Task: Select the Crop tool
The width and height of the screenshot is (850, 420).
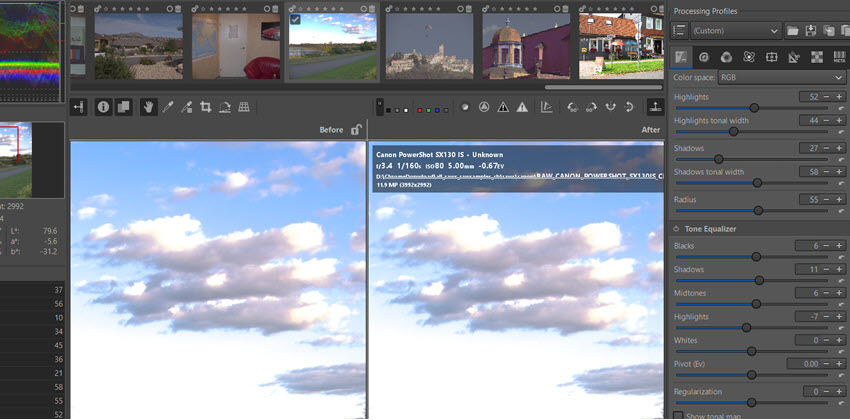Action: click(205, 107)
